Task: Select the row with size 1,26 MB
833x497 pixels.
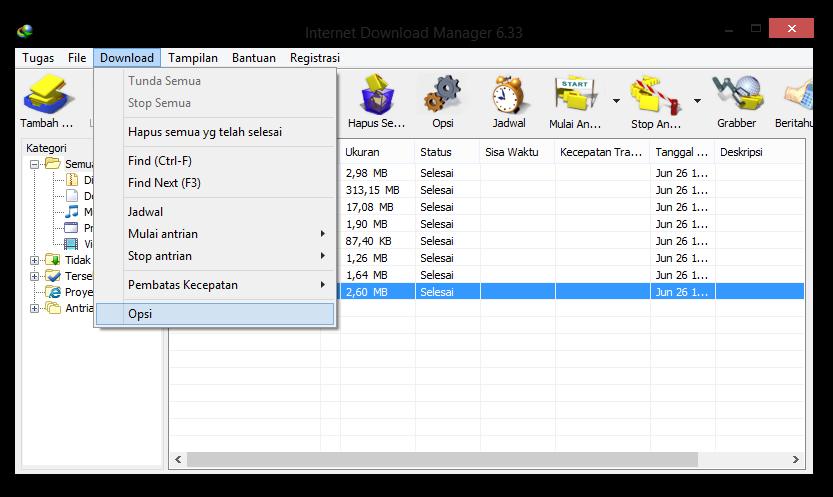Action: point(572,258)
